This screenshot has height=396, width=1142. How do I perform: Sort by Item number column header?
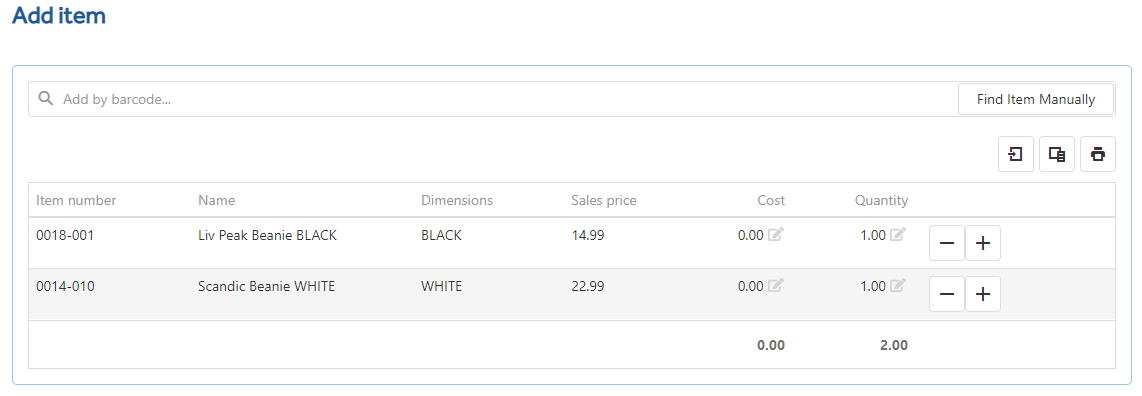click(x=76, y=200)
